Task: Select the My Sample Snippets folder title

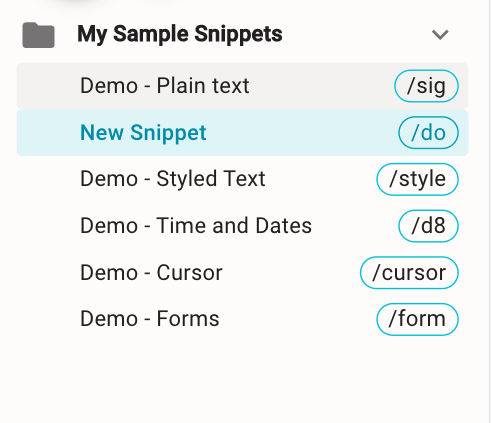Action: (x=180, y=34)
